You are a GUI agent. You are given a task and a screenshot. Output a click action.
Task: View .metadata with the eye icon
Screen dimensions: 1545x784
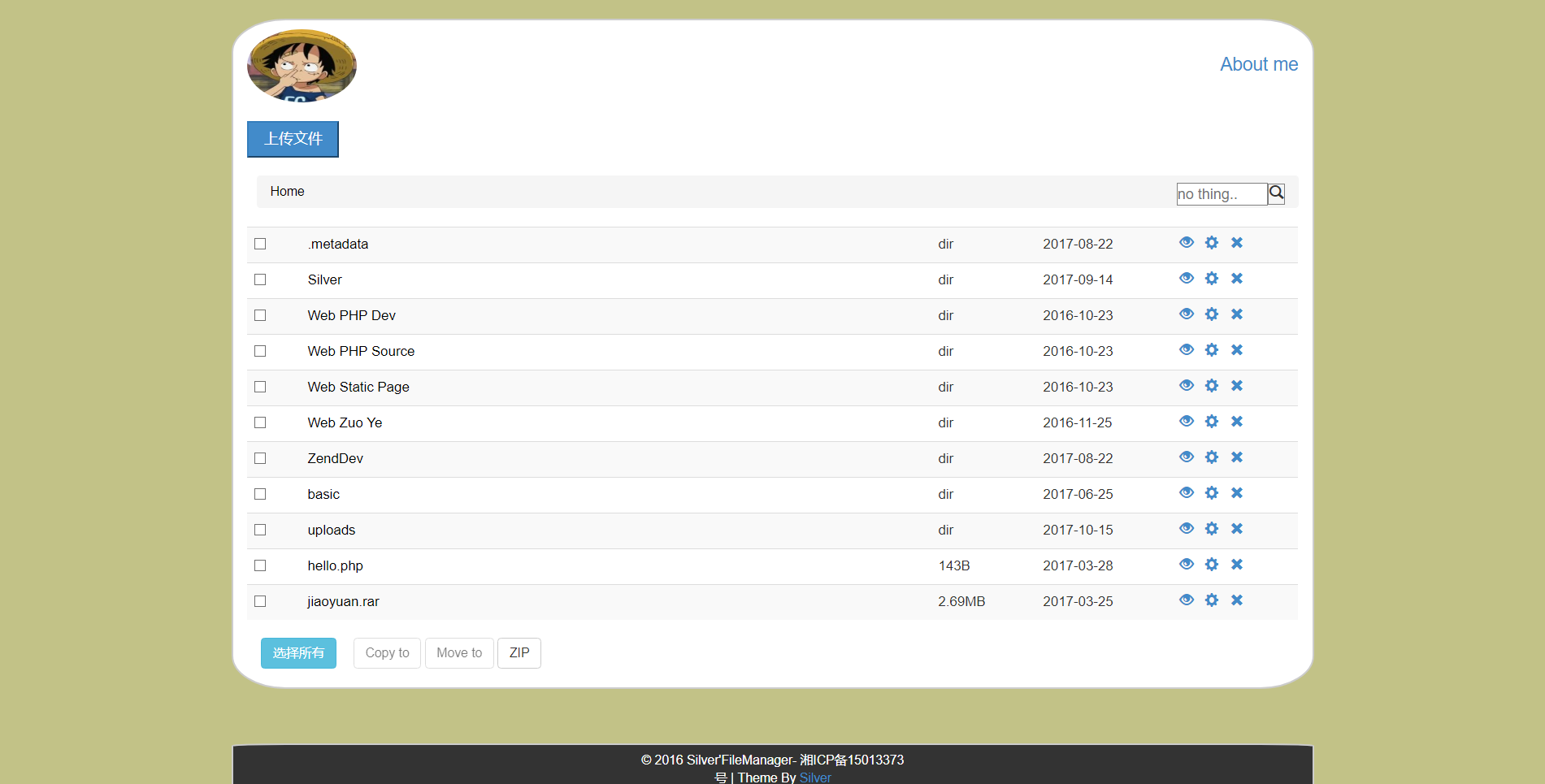coord(1187,243)
